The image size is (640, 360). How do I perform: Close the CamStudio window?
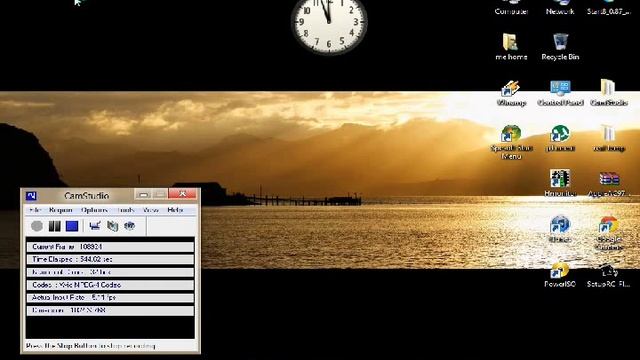(182, 194)
